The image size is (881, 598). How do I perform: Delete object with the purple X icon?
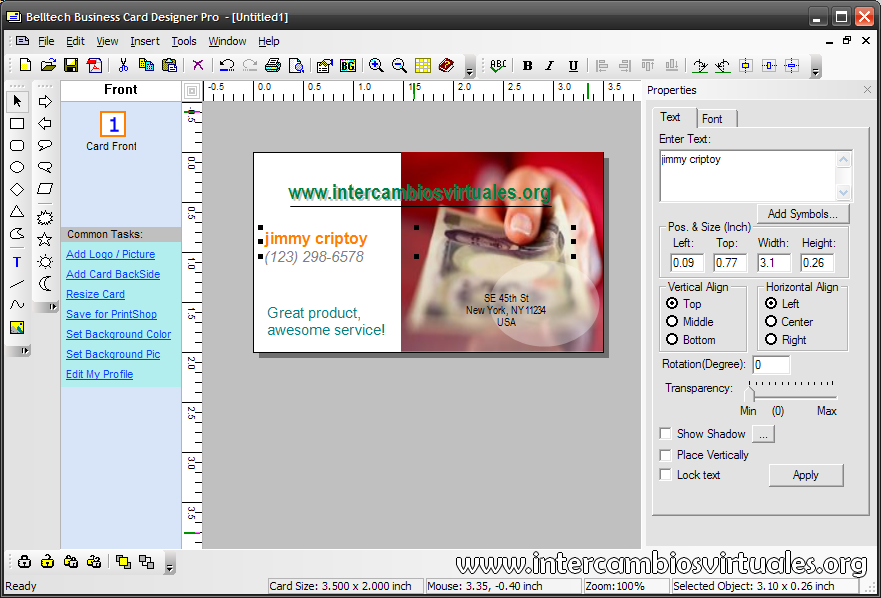[x=198, y=65]
